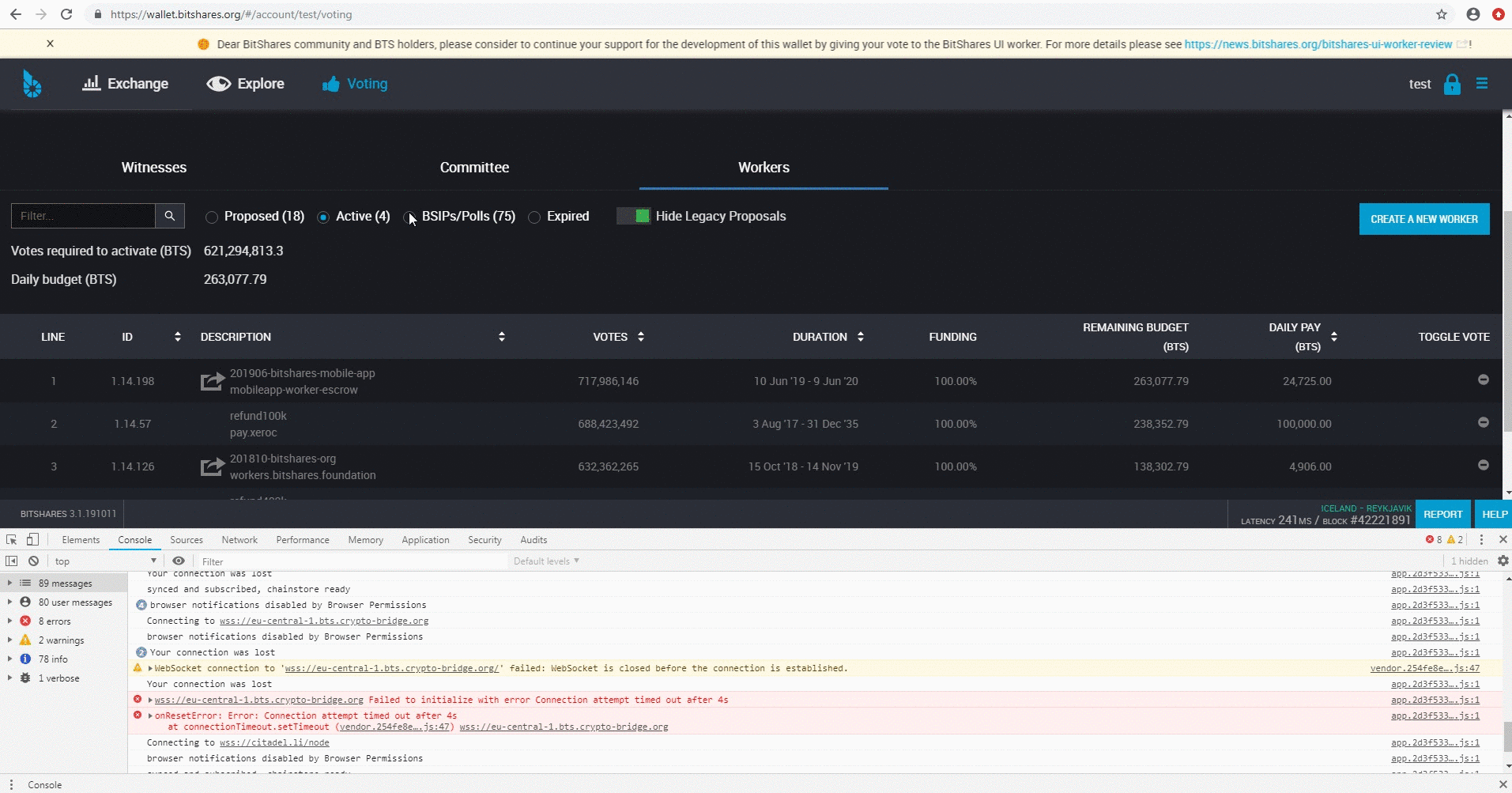Switch to the Witnesses tab
The height and width of the screenshot is (793, 1512).
coord(154,168)
